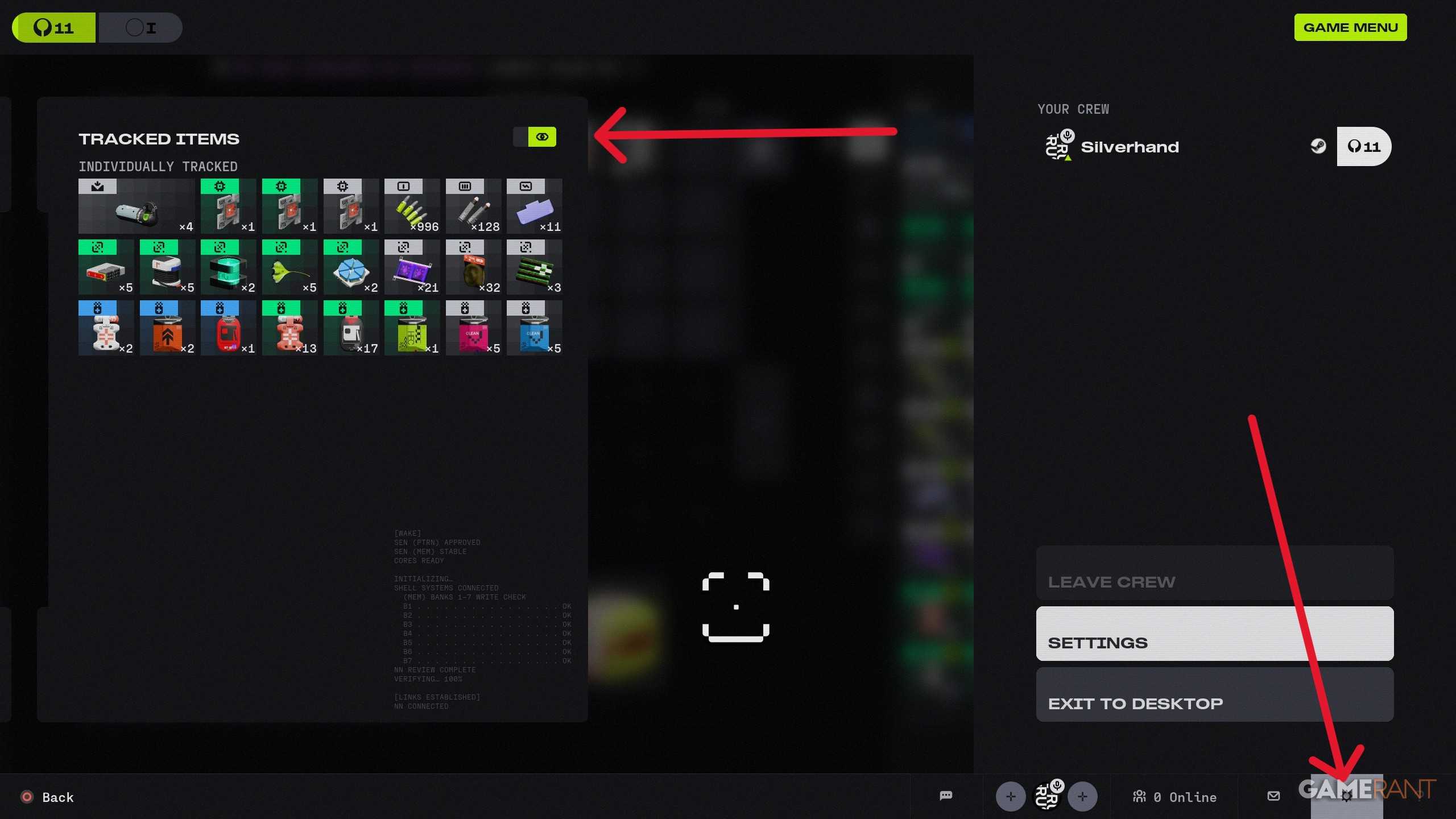Select the grey-tagged weapon mod item x1

pyautogui.click(x=351, y=206)
